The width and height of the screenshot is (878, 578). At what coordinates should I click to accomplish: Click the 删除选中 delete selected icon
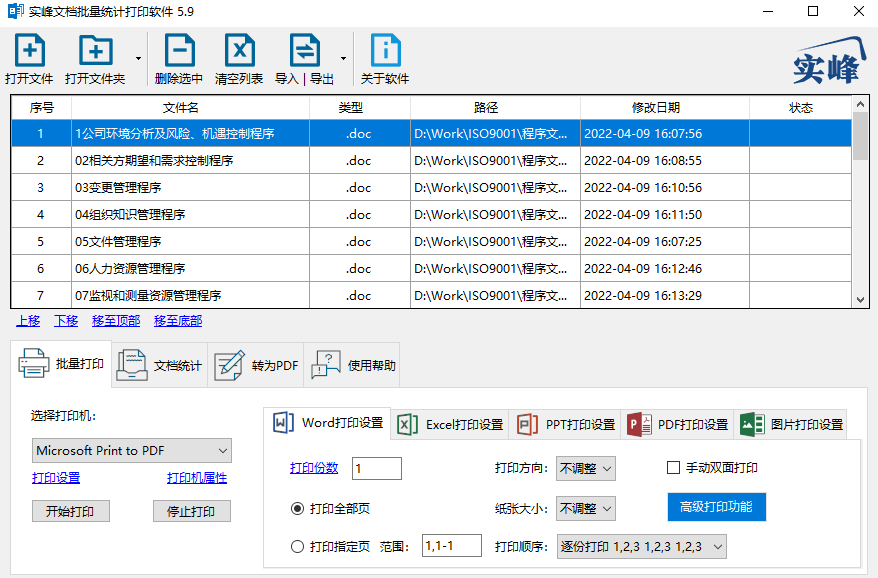coord(180,51)
